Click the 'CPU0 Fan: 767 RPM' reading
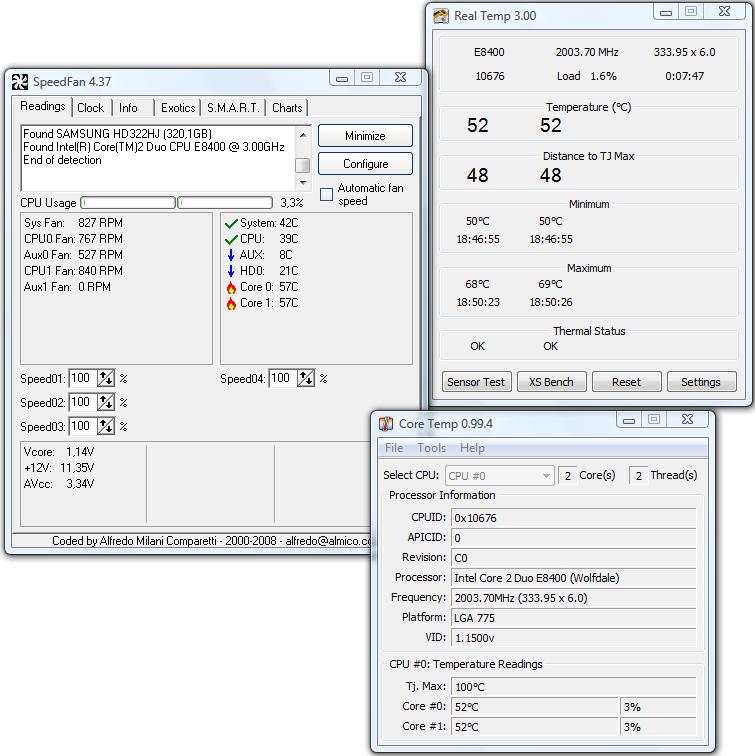This screenshot has width=755, height=756. click(73, 239)
